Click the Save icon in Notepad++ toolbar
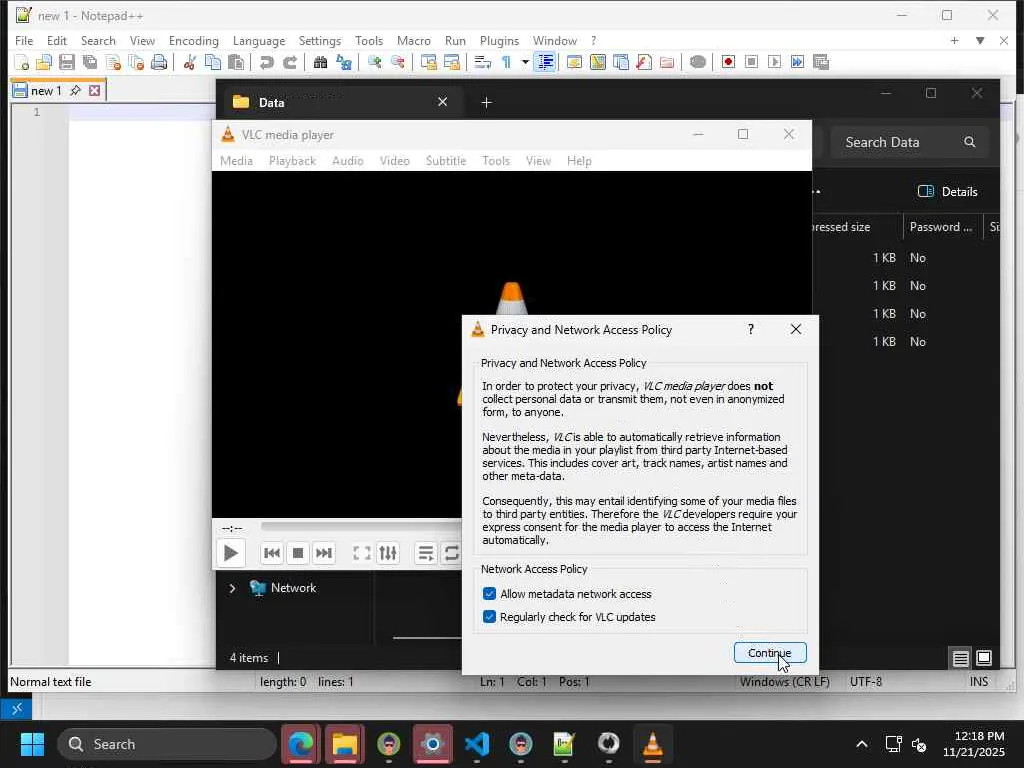This screenshot has width=1024, height=768. pyautogui.click(x=67, y=62)
